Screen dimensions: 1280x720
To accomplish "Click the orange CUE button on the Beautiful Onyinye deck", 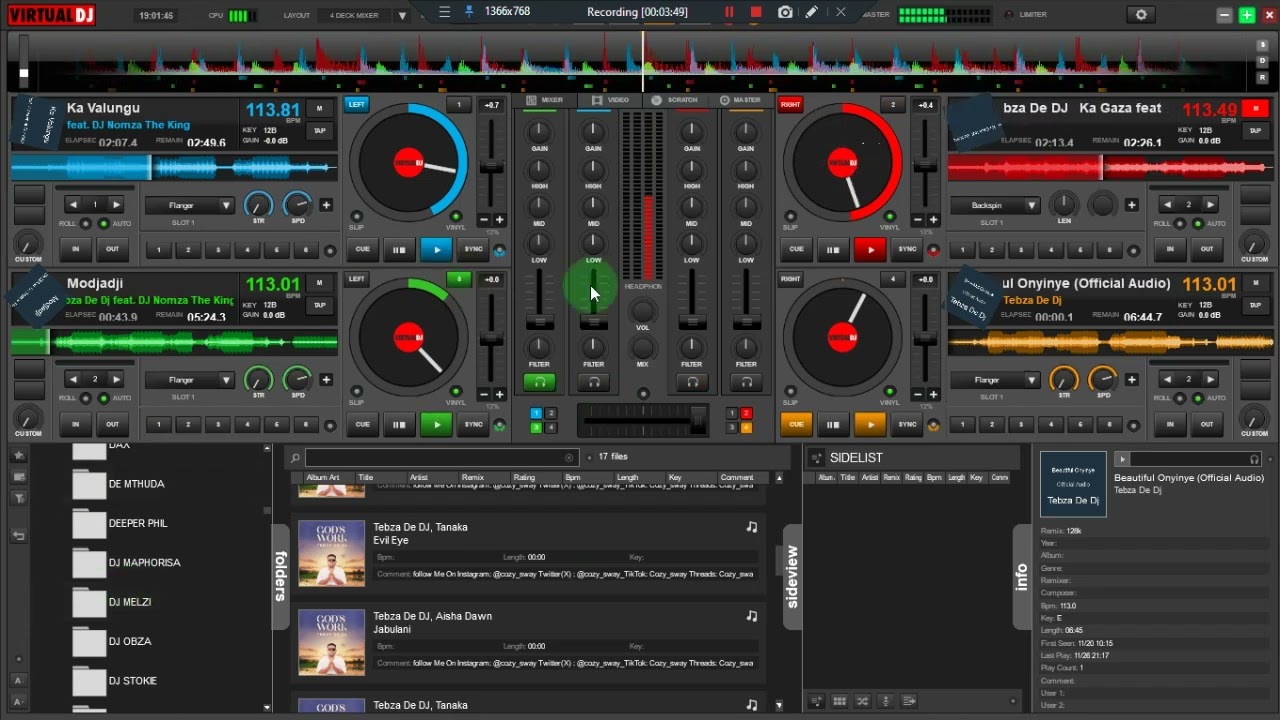I will pyautogui.click(x=796, y=424).
